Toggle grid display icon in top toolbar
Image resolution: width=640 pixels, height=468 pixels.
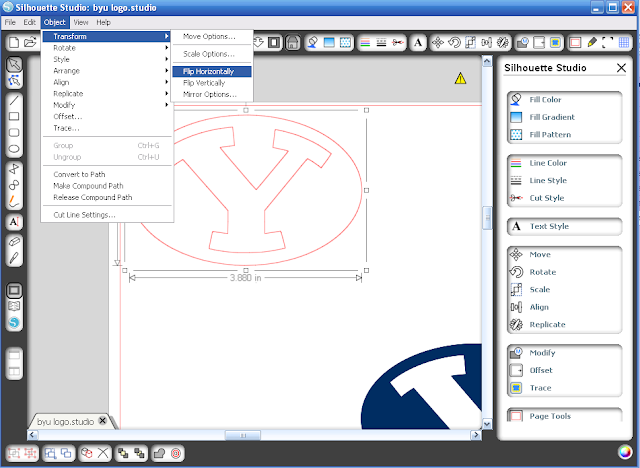click(x=624, y=42)
